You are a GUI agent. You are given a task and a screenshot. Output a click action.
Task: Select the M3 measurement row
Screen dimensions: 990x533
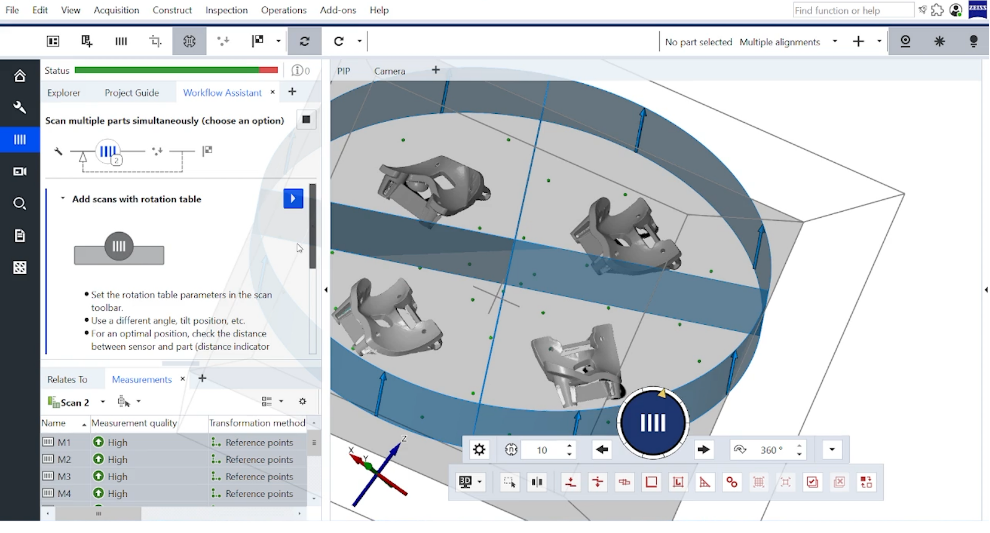(x=174, y=476)
